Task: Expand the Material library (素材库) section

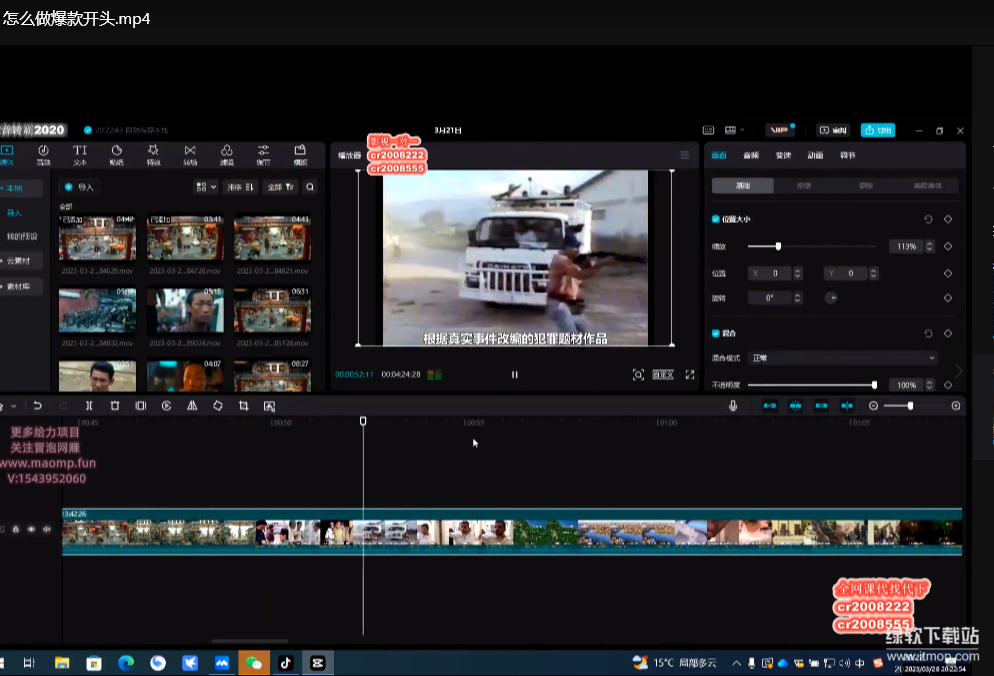Action: point(21,287)
